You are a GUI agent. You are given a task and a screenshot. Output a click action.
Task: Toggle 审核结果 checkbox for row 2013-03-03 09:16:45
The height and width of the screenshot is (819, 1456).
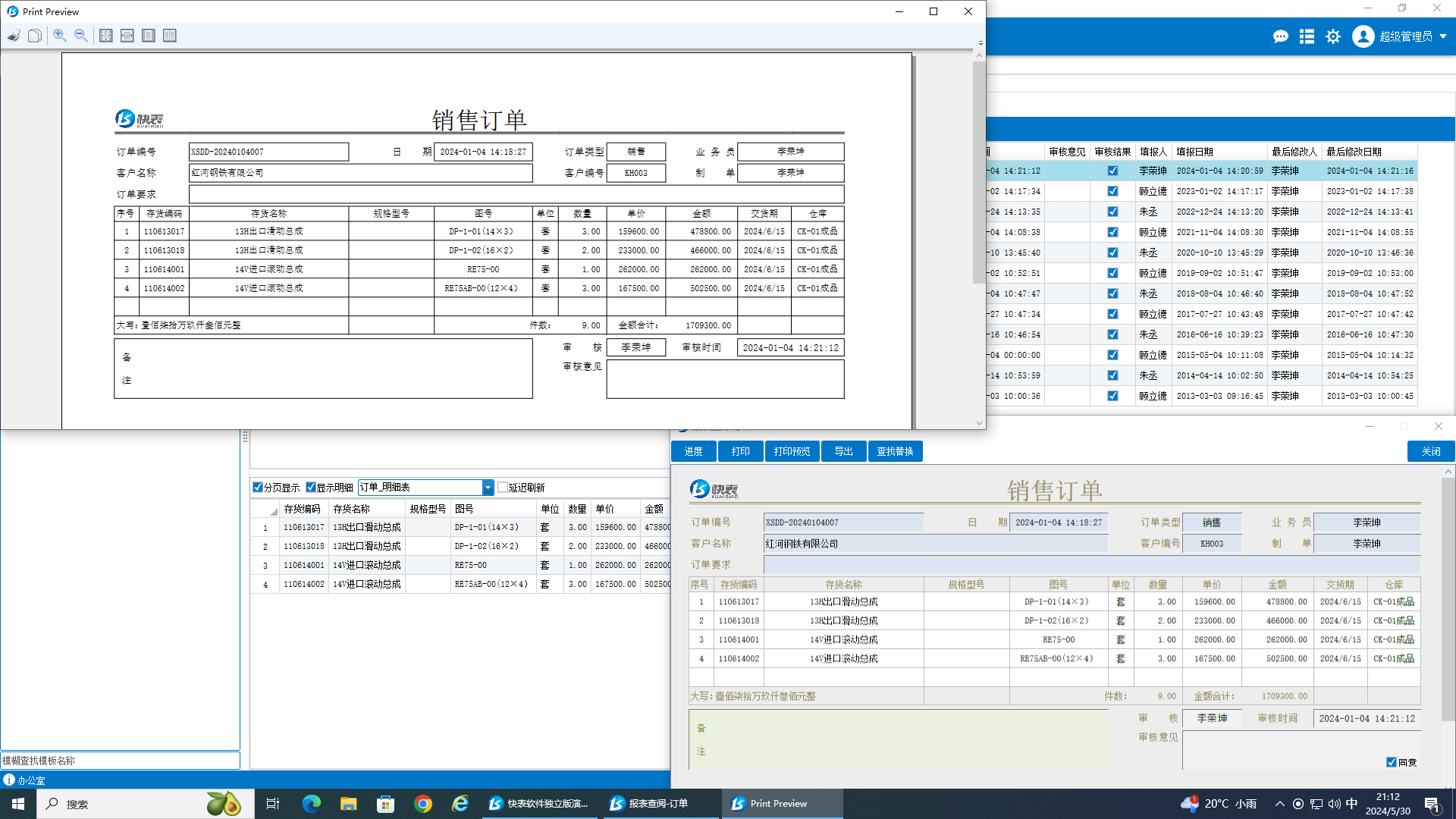(1112, 396)
